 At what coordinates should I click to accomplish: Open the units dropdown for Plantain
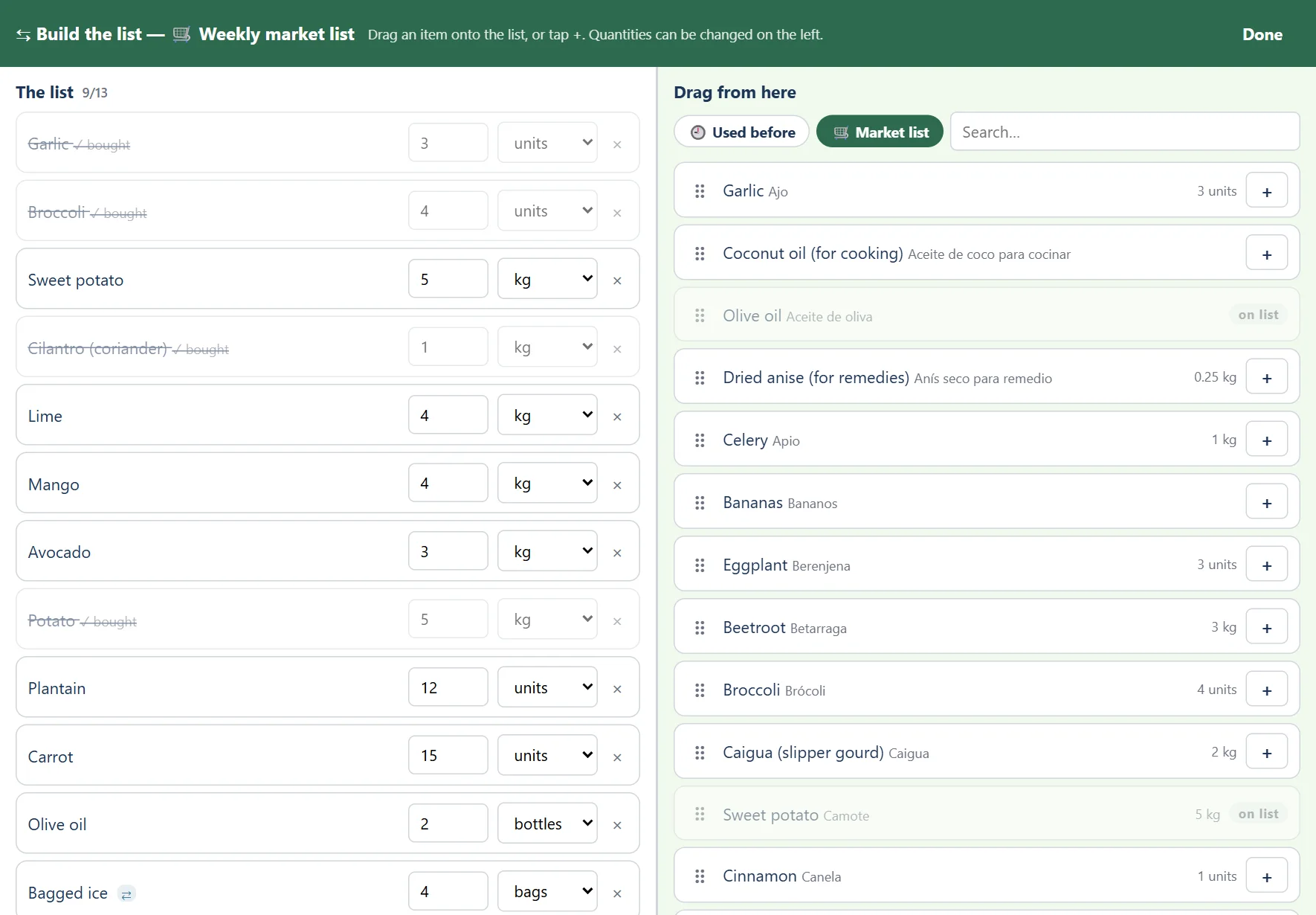click(x=547, y=687)
